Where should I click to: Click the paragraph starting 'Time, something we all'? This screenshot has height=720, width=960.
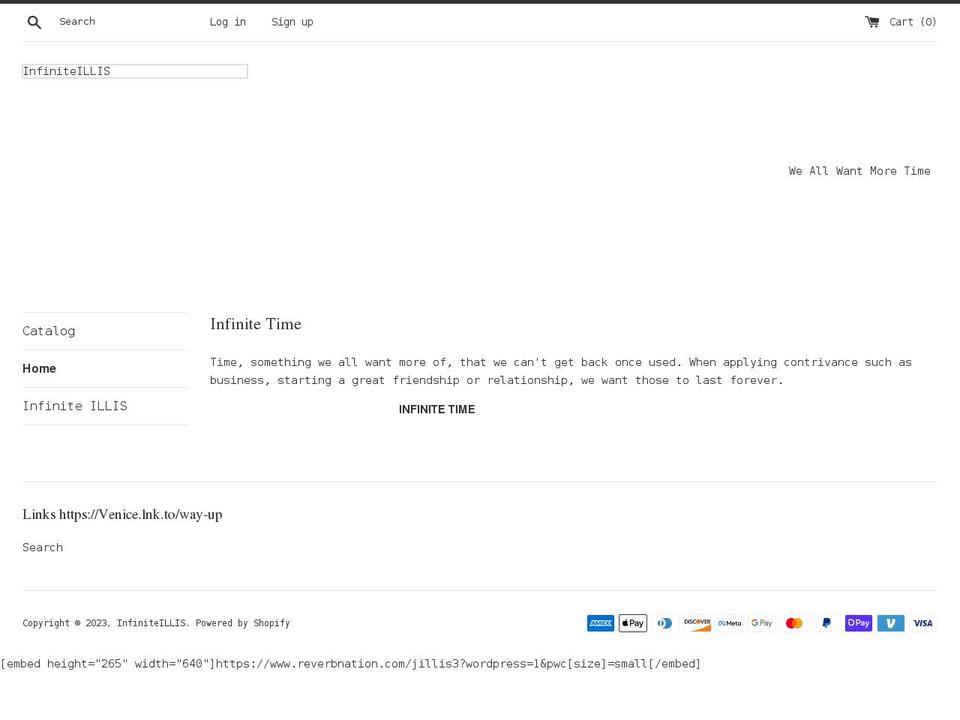coord(561,371)
